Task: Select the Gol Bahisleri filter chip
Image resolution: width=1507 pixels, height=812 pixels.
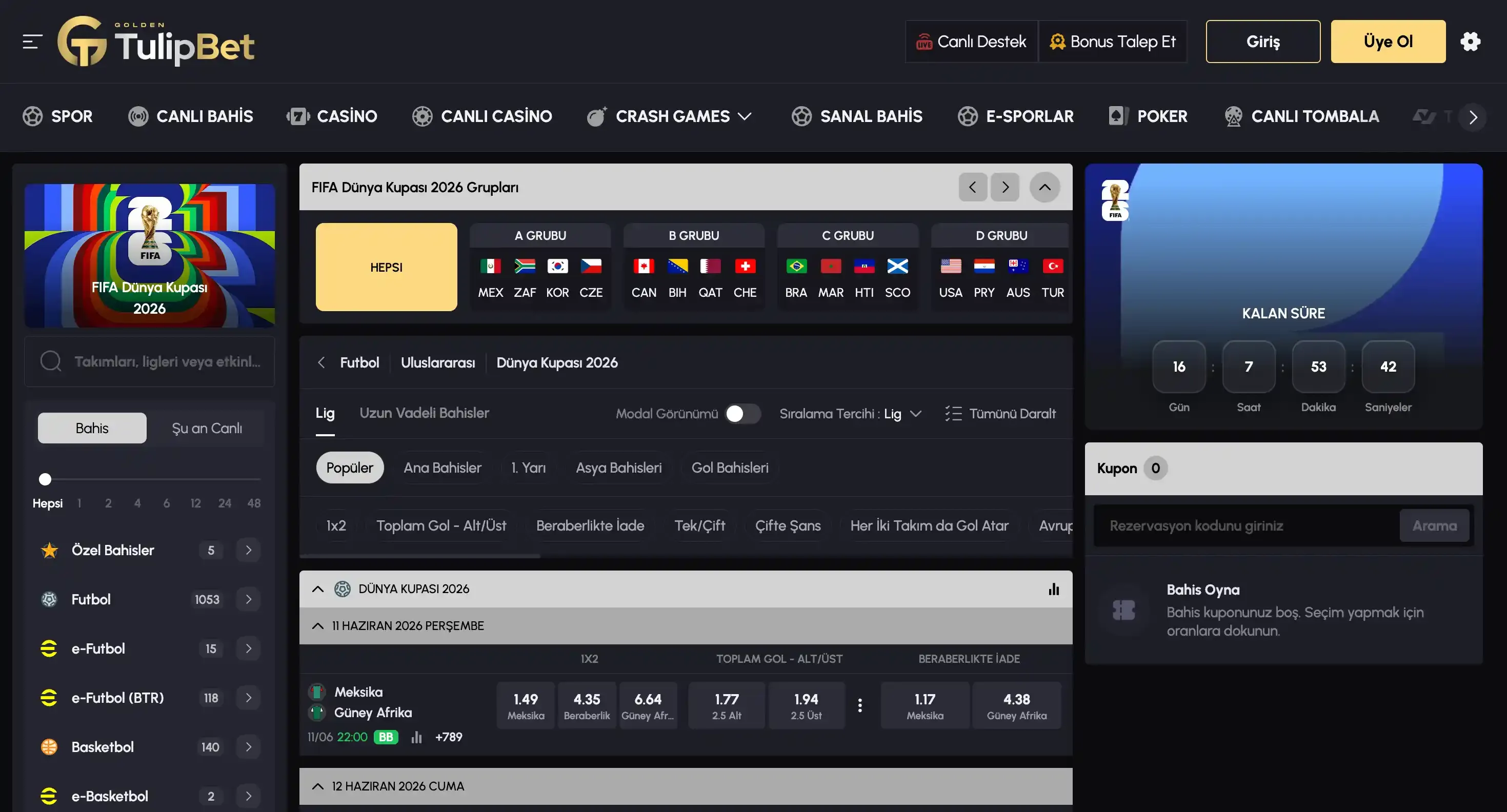Action: (x=730, y=468)
